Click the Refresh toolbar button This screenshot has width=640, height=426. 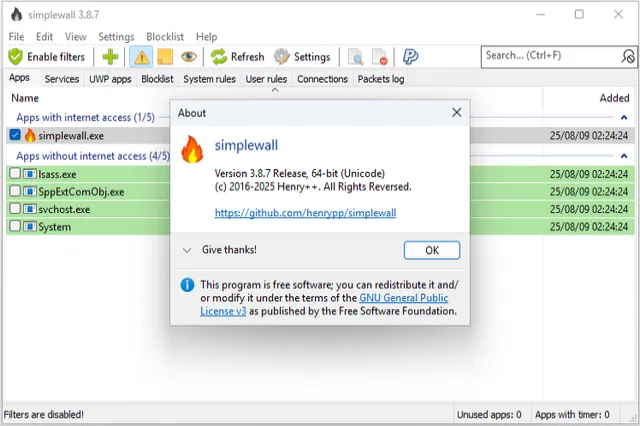point(238,57)
